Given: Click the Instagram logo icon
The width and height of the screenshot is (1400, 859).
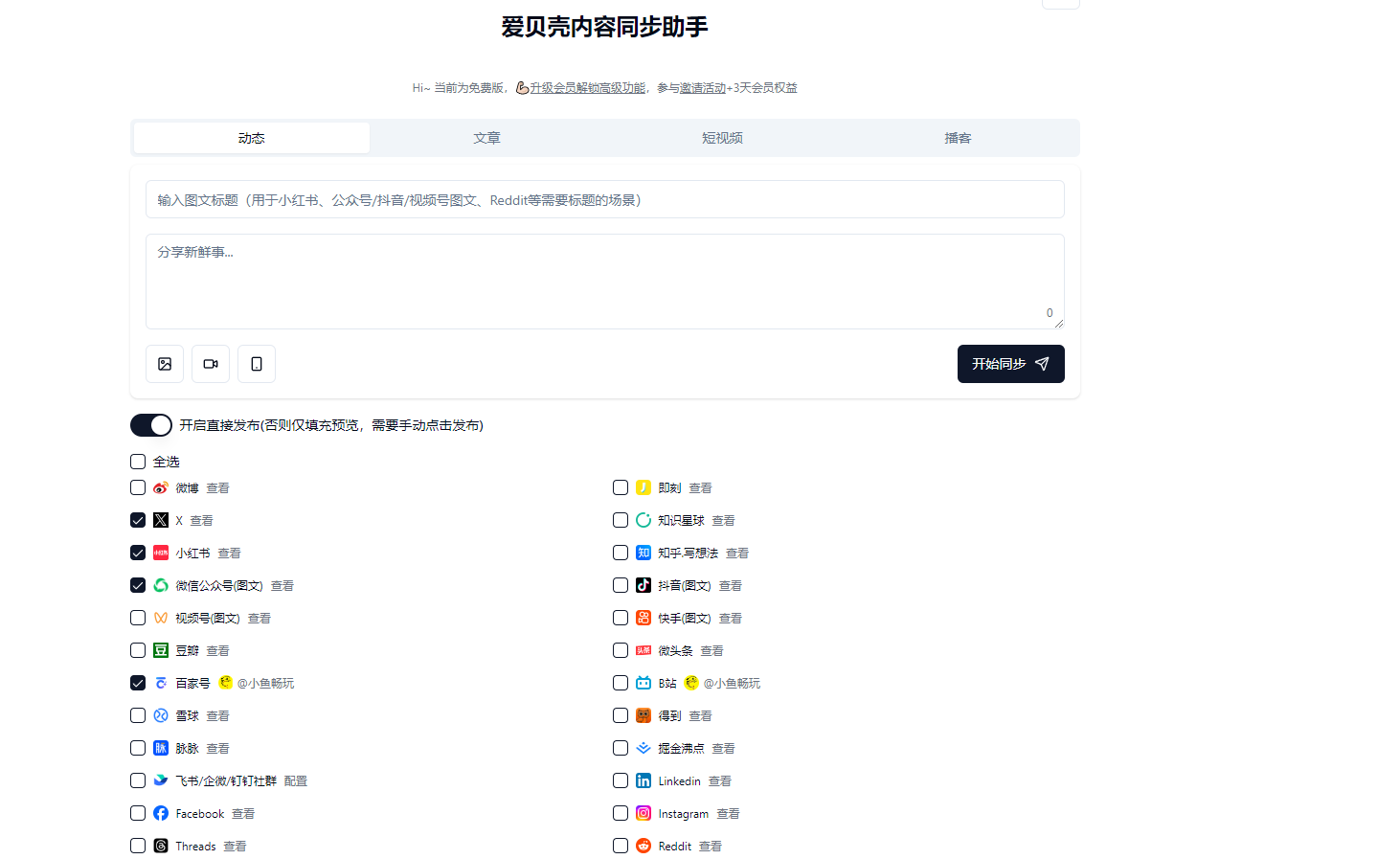Looking at the screenshot, I should point(644,813).
